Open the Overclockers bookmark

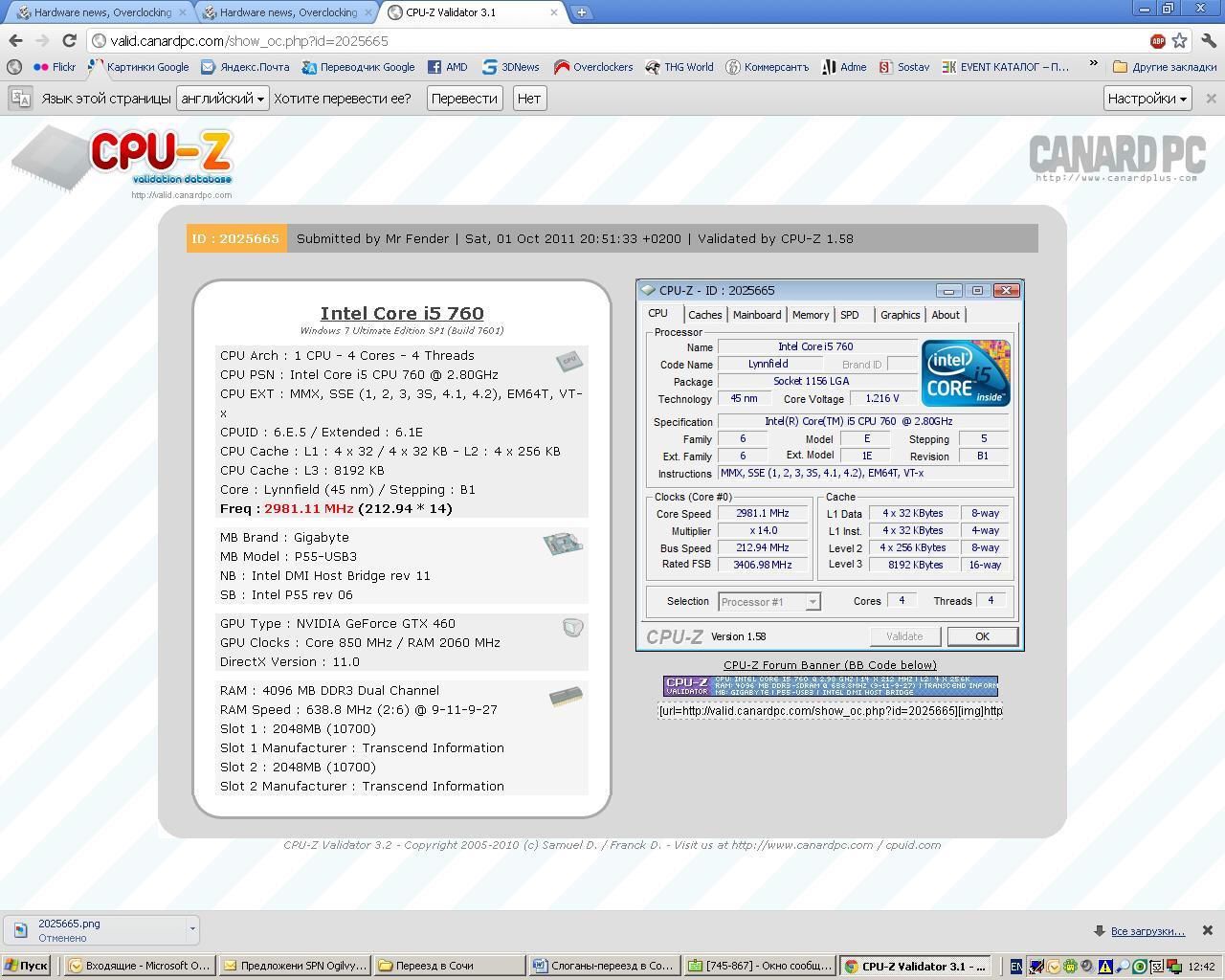(x=593, y=67)
